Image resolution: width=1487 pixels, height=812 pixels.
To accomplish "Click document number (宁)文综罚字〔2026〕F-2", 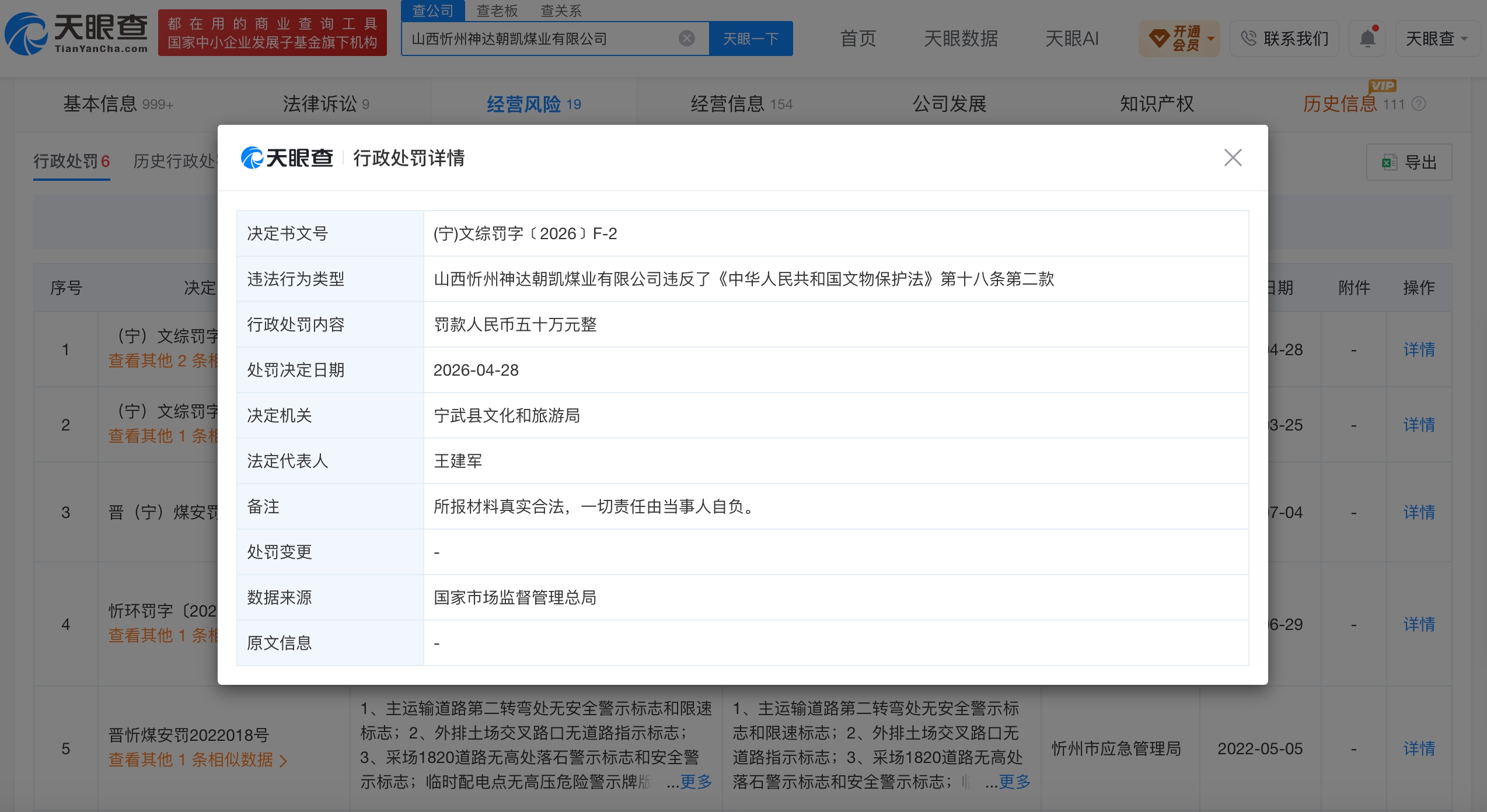I will click(x=525, y=233).
